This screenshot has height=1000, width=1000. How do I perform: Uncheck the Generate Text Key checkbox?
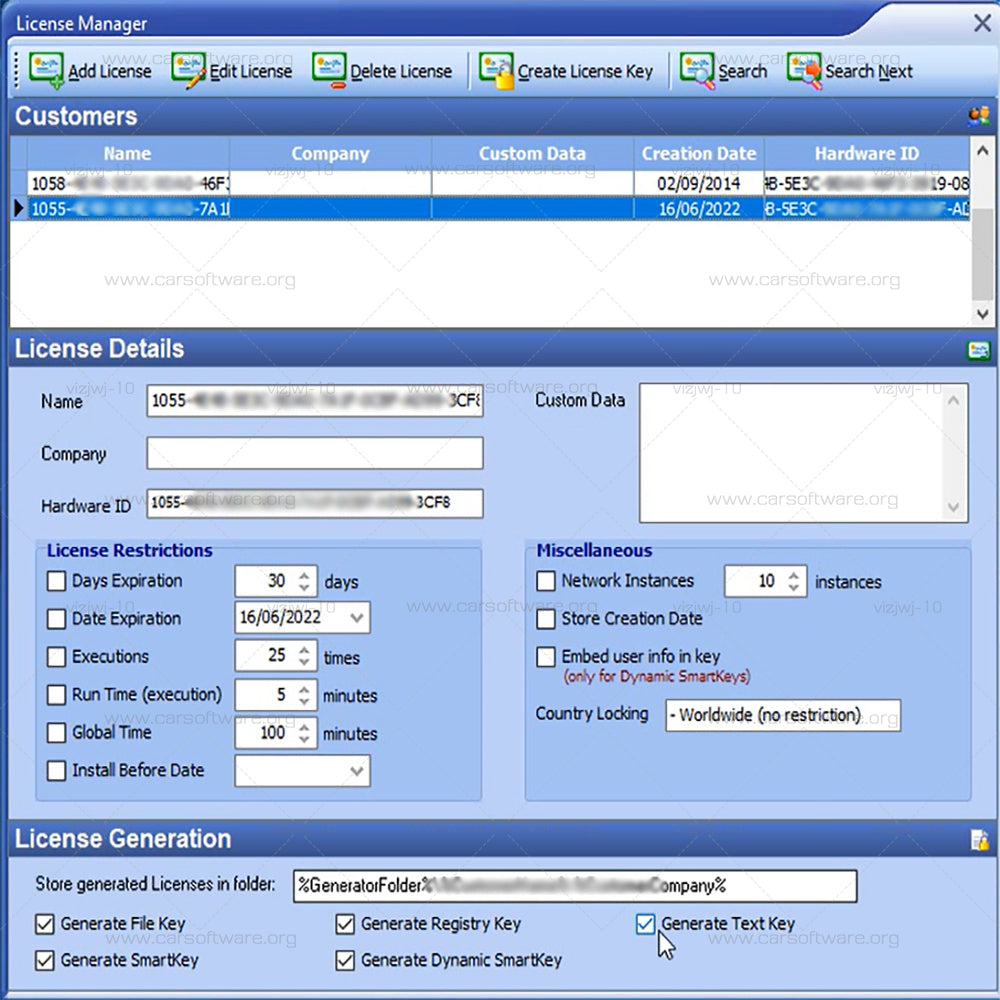click(645, 924)
